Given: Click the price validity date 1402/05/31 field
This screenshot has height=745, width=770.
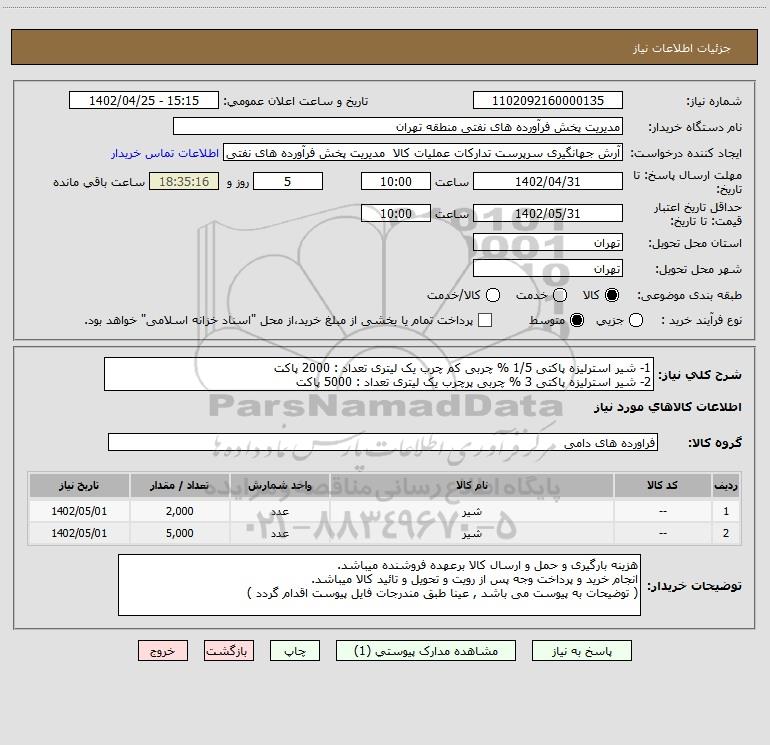Looking at the screenshot, I should click(x=548, y=213).
